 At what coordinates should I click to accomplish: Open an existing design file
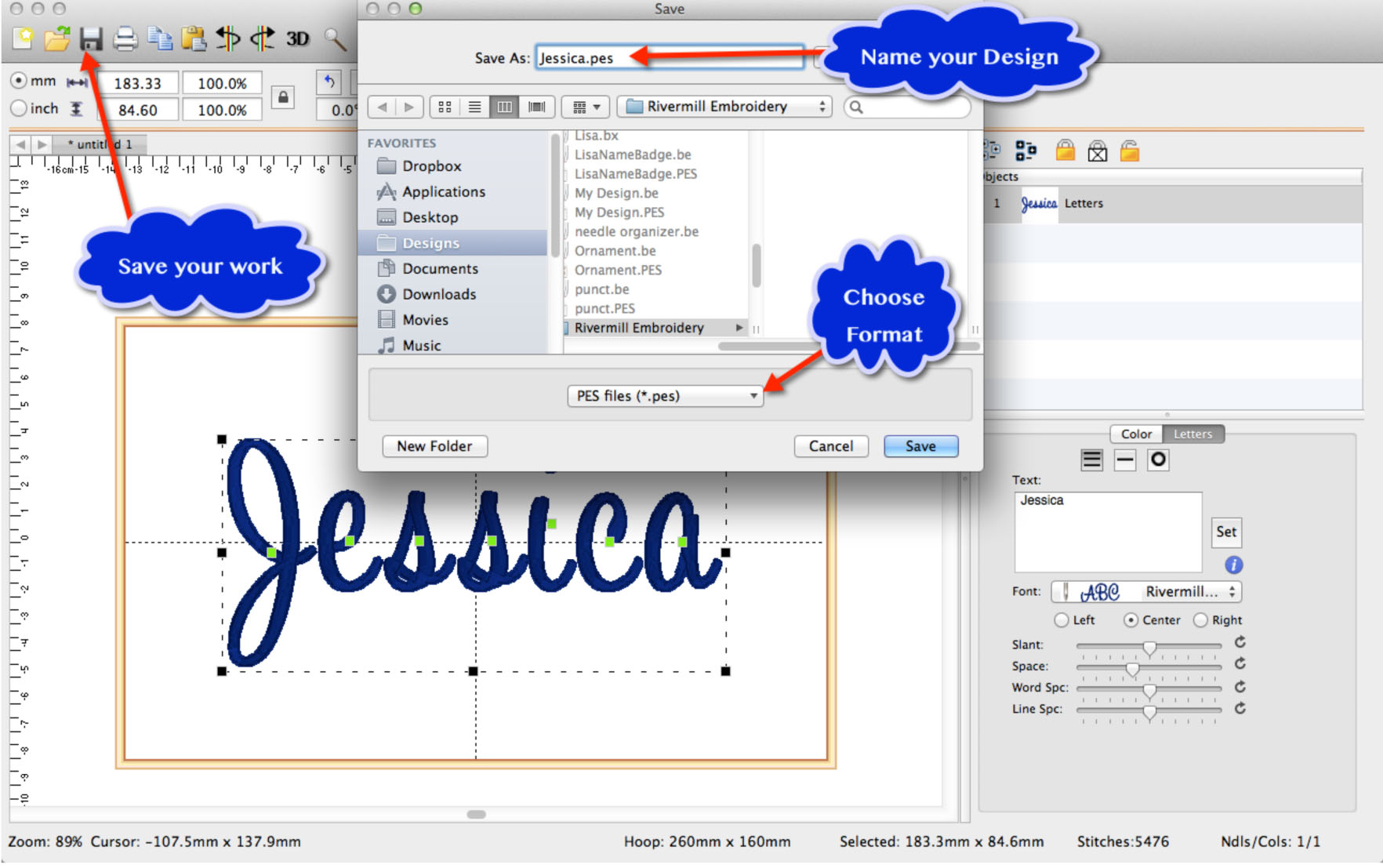[58, 39]
